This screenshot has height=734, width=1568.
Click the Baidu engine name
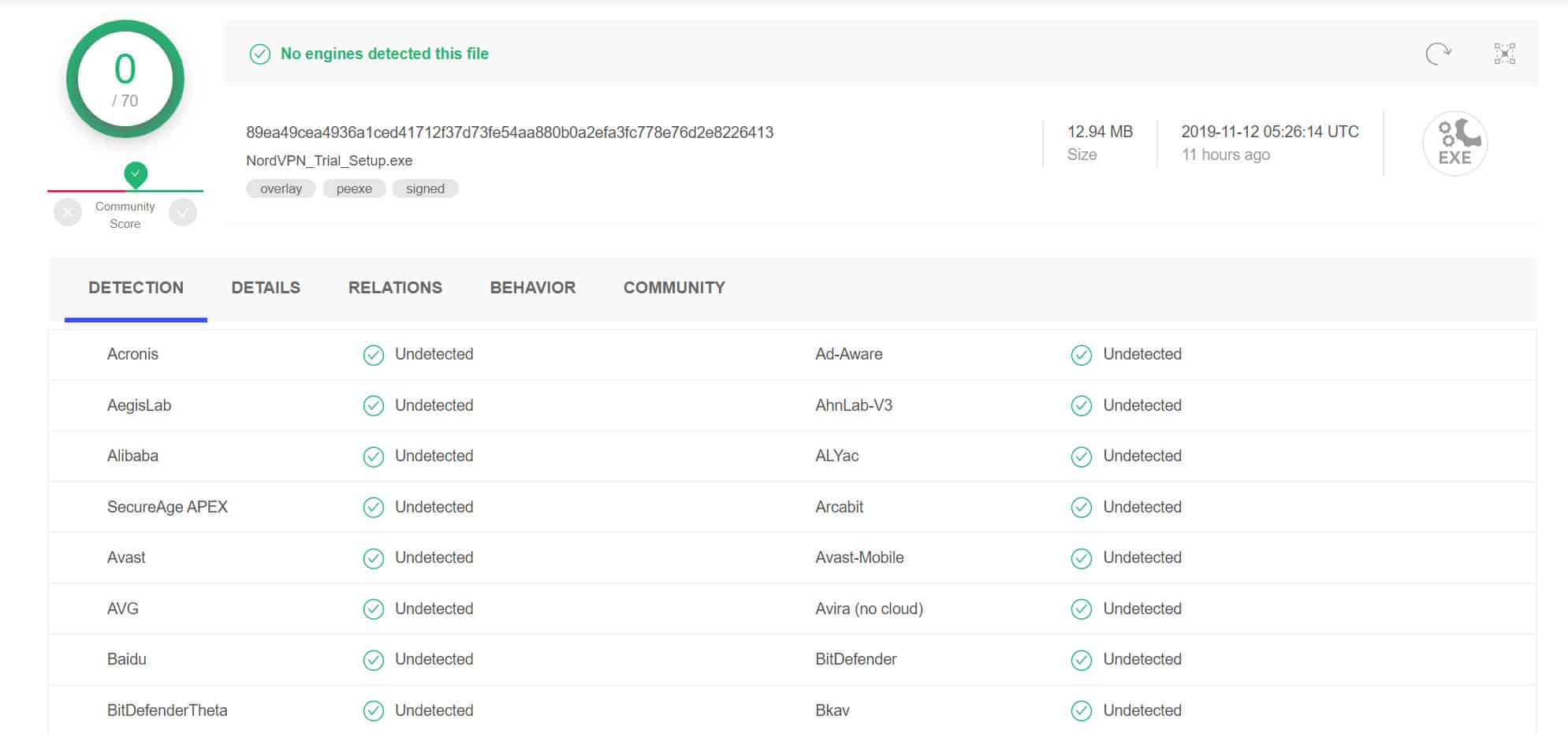pyautogui.click(x=126, y=659)
